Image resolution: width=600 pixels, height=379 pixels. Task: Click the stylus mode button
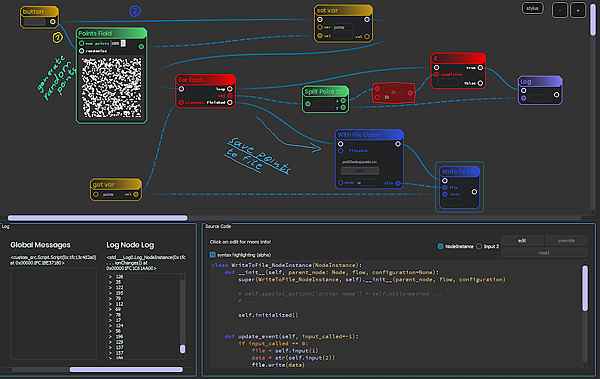click(532, 8)
